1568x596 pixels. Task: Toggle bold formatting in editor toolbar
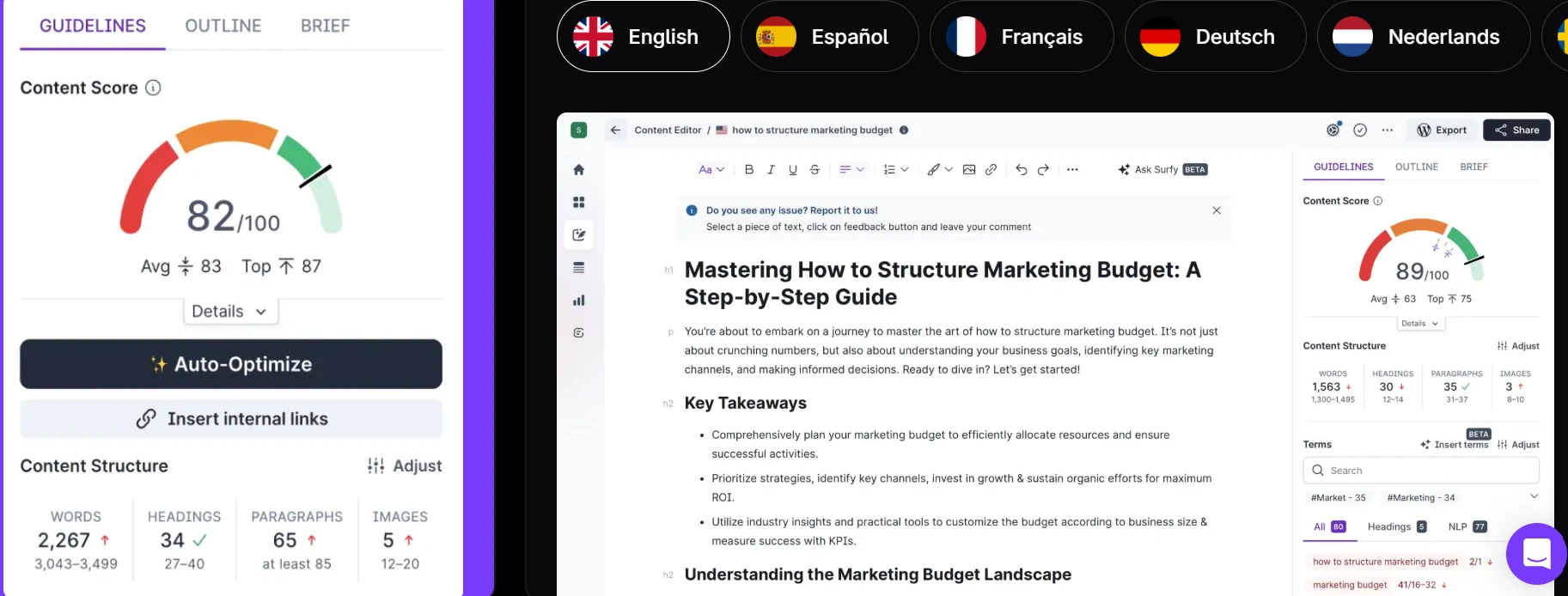click(748, 170)
